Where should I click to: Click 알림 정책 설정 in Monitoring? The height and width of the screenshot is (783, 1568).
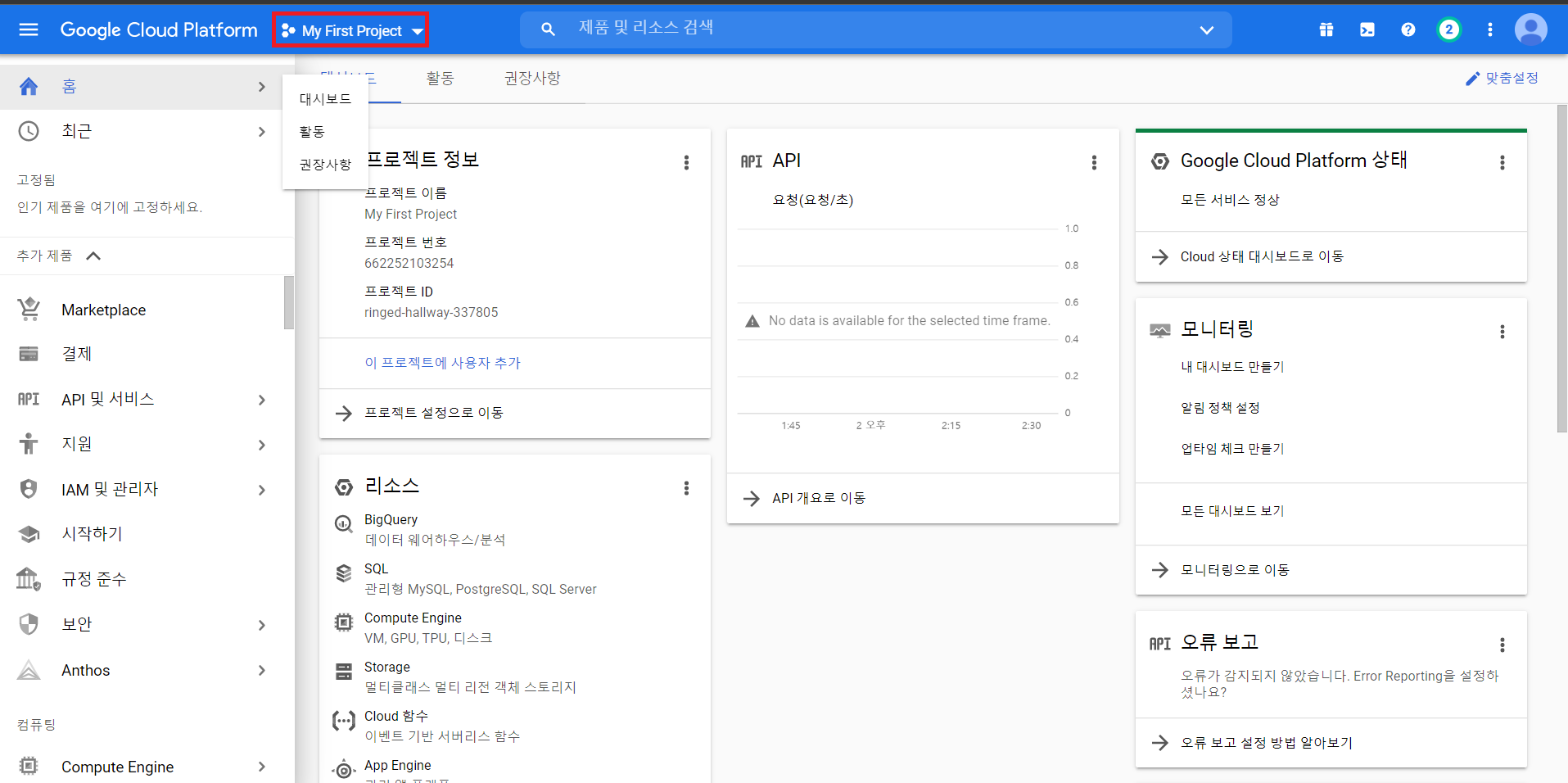click(x=1220, y=408)
